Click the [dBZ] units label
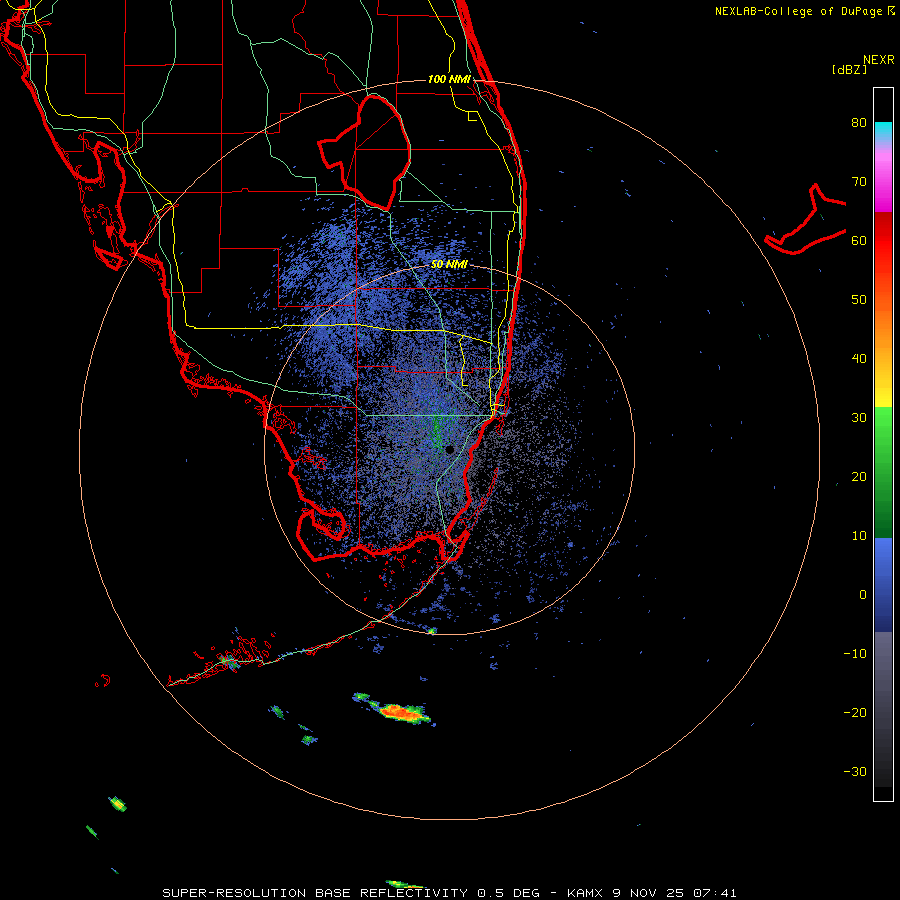 coord(849,69)
